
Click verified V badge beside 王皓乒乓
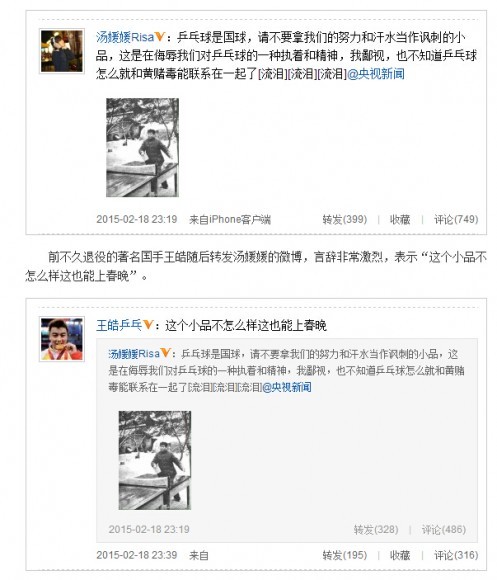tap(148, 325)
